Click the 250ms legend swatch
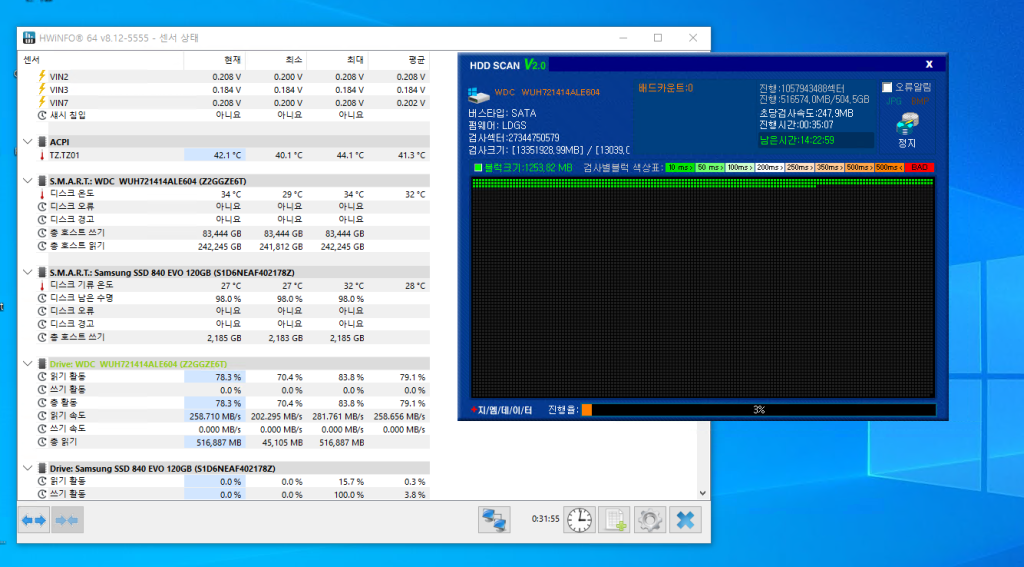 799,168
